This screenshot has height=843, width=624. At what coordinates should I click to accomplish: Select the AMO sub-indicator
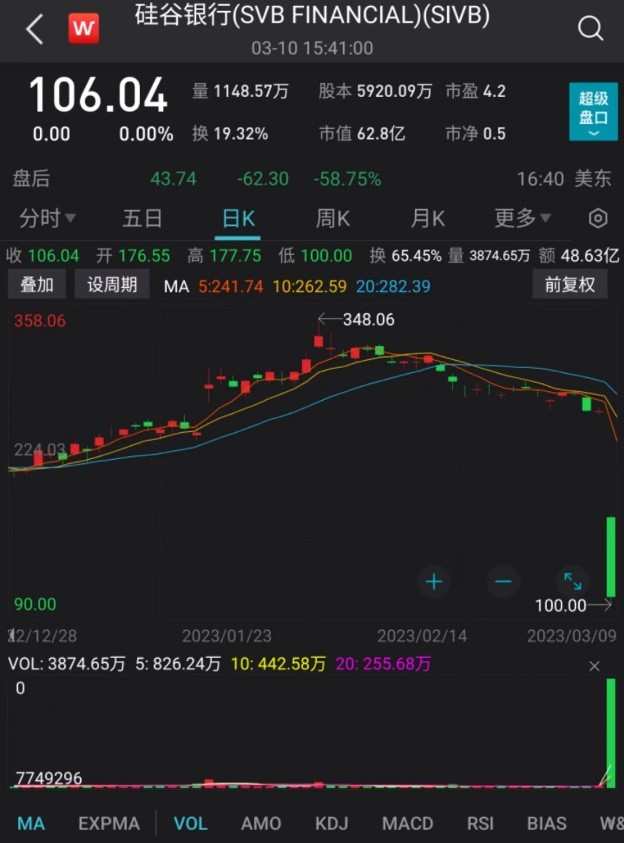[261, 823]
